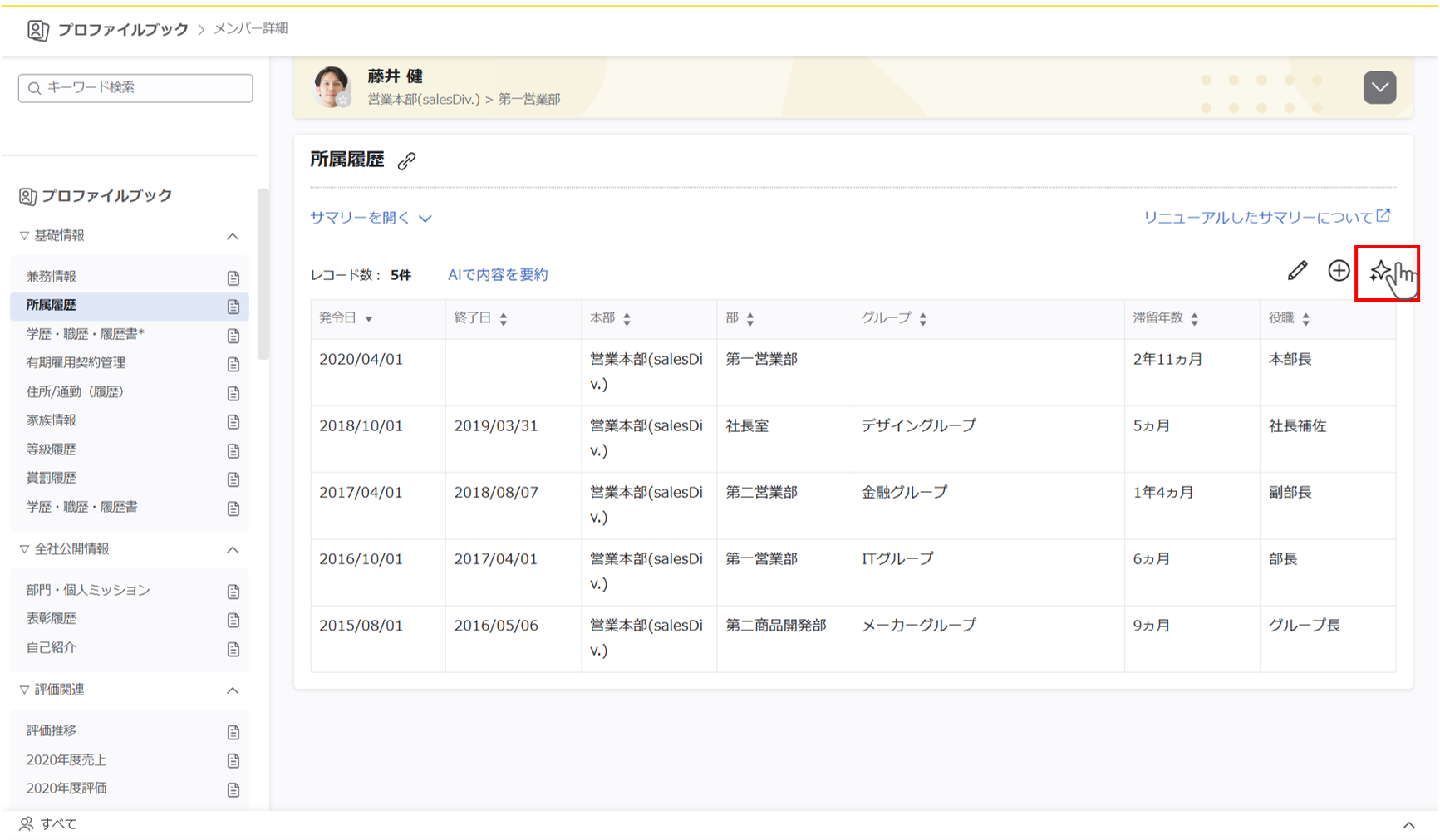Toggle sorting on the 滞留年数 column
Viewport: 1440px width, 840px height.
pyautogui.click(x=1195, y=317)
